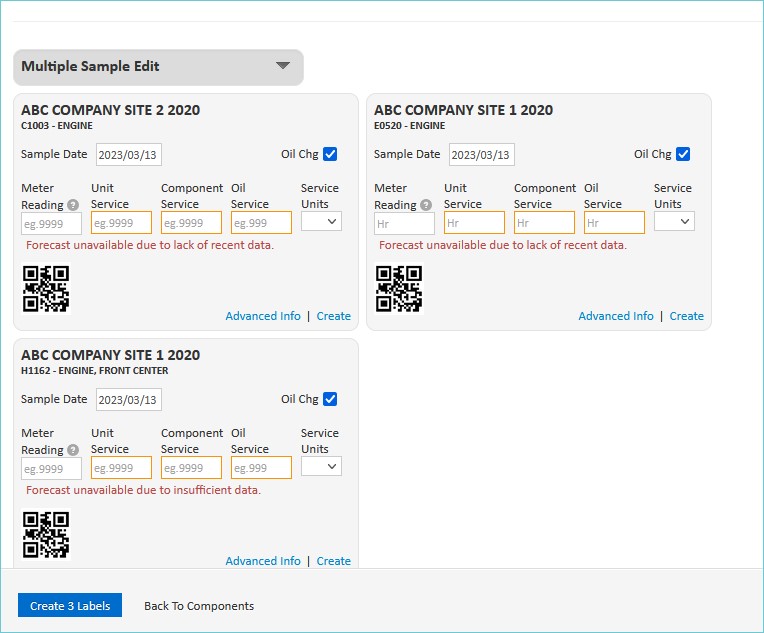Open Service Units dropdown for H1162

pos(321,466)
